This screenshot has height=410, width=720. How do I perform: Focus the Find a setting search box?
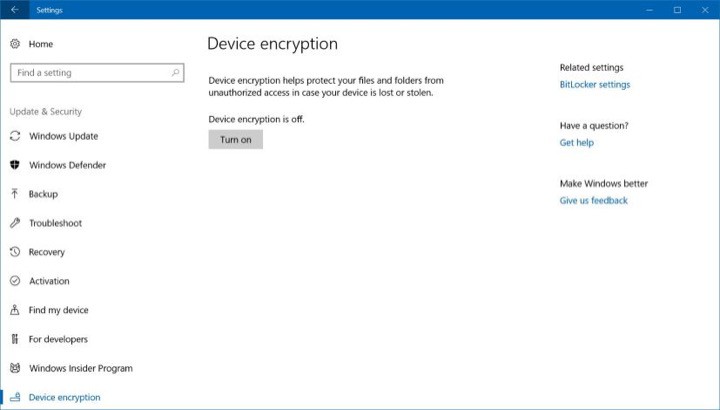97,73
